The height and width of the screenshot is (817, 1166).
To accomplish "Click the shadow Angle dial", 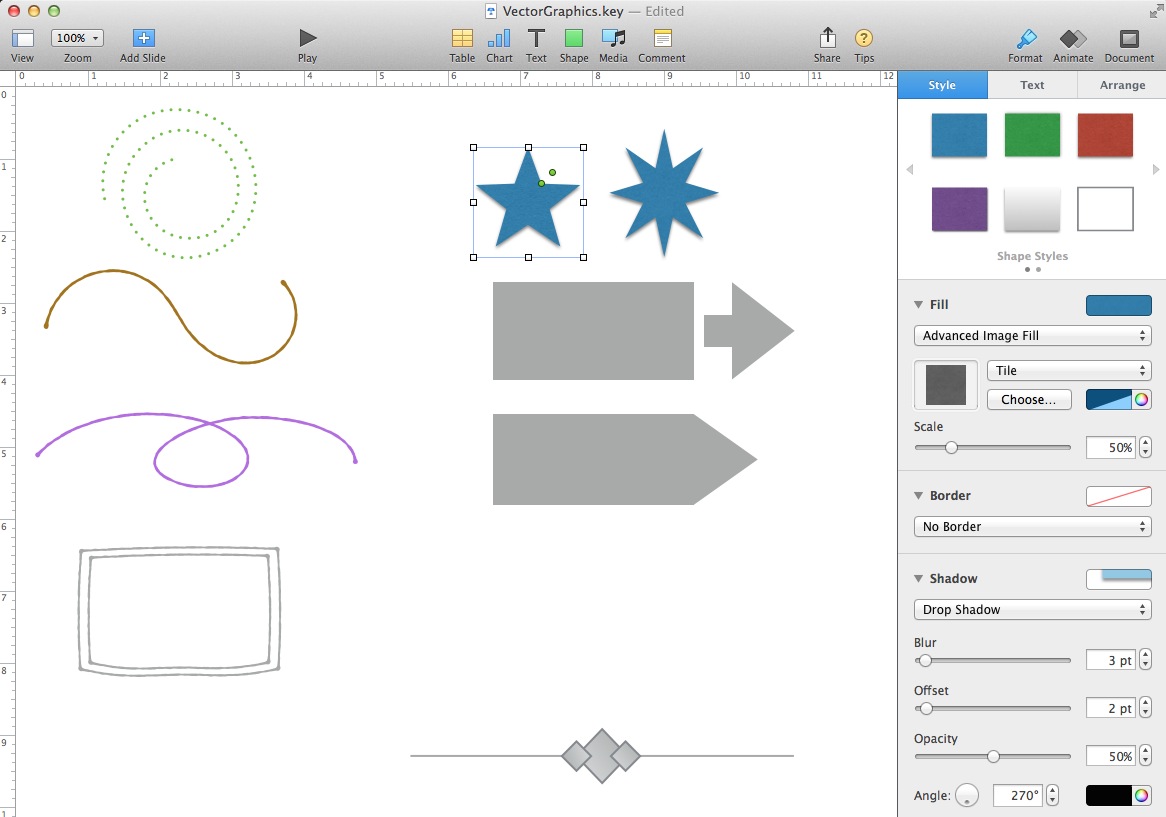I will point(967,795).
